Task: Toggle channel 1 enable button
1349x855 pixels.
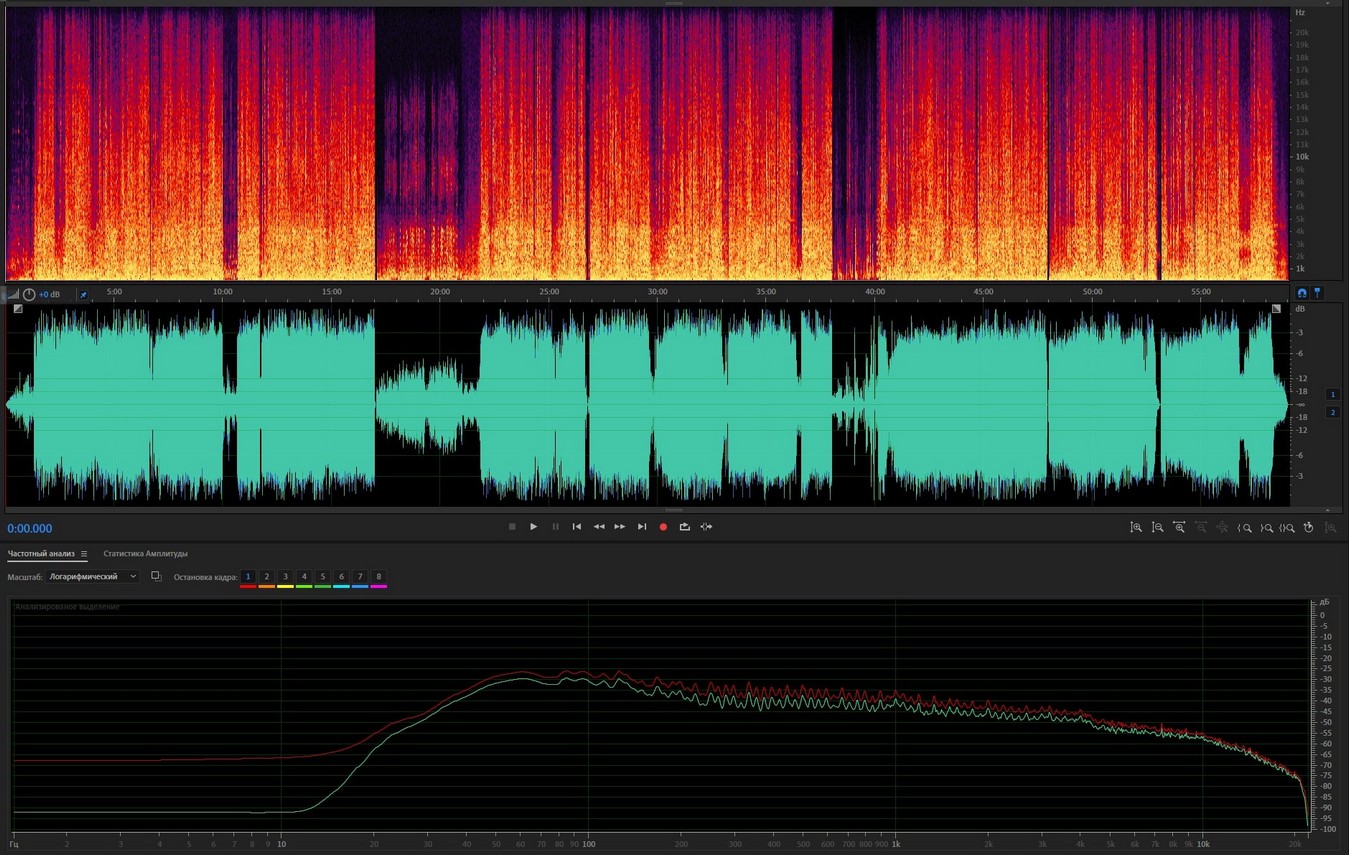Action: [1332, 394]
